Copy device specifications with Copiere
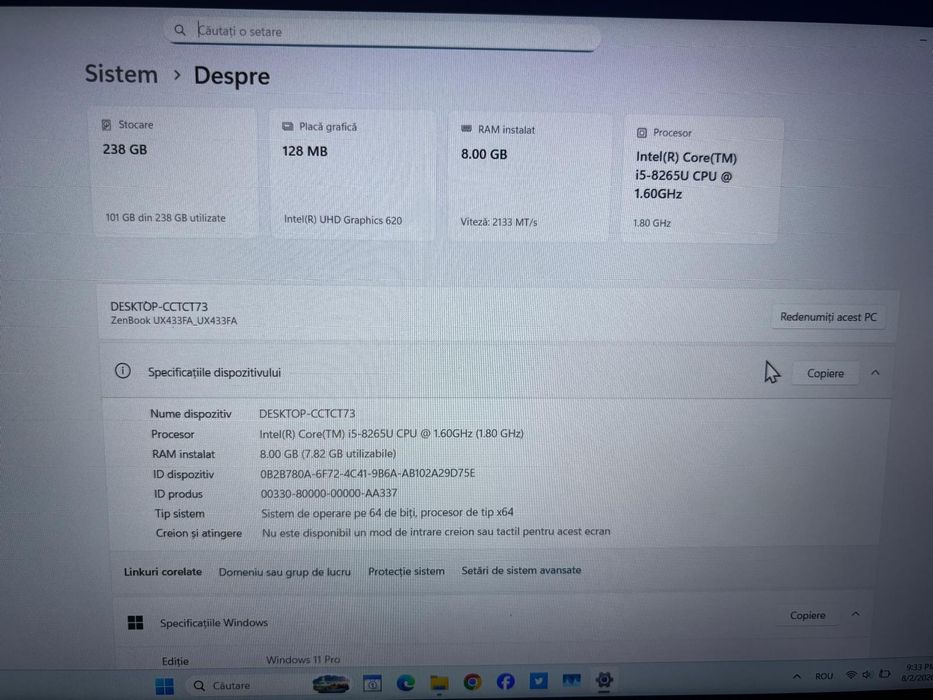Viewport: 933px width, 700px height. [825, 373]
